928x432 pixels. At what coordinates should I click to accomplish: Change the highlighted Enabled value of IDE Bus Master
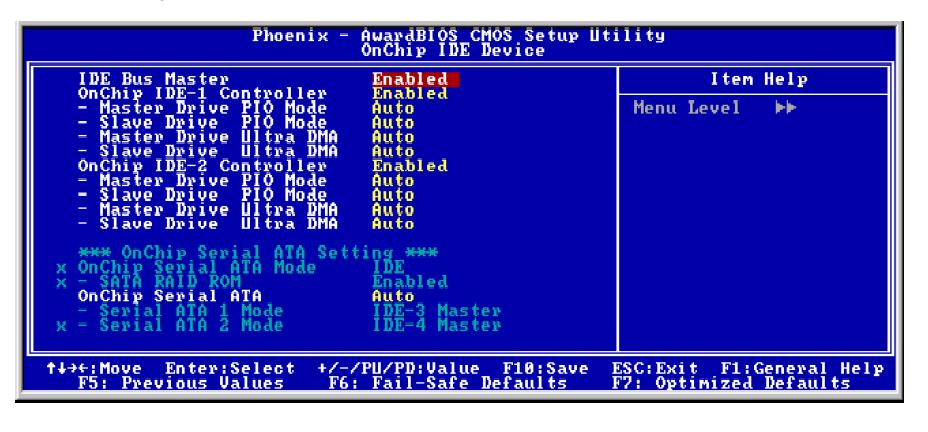(x=415, y=79)
